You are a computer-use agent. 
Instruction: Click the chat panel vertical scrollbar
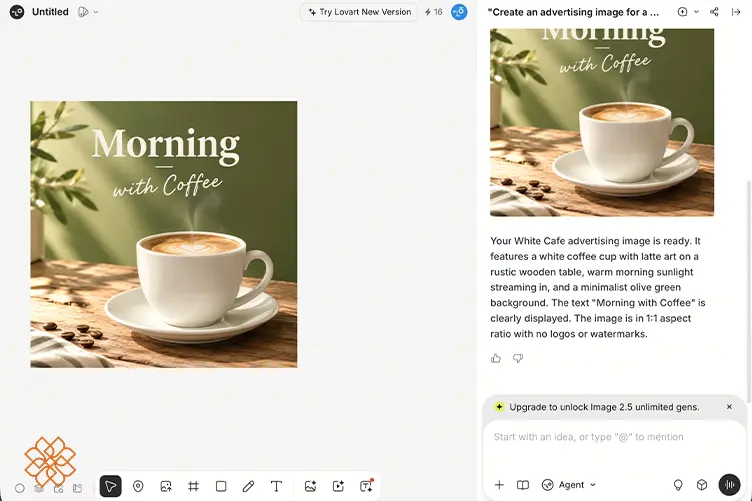tap(749, 291)
